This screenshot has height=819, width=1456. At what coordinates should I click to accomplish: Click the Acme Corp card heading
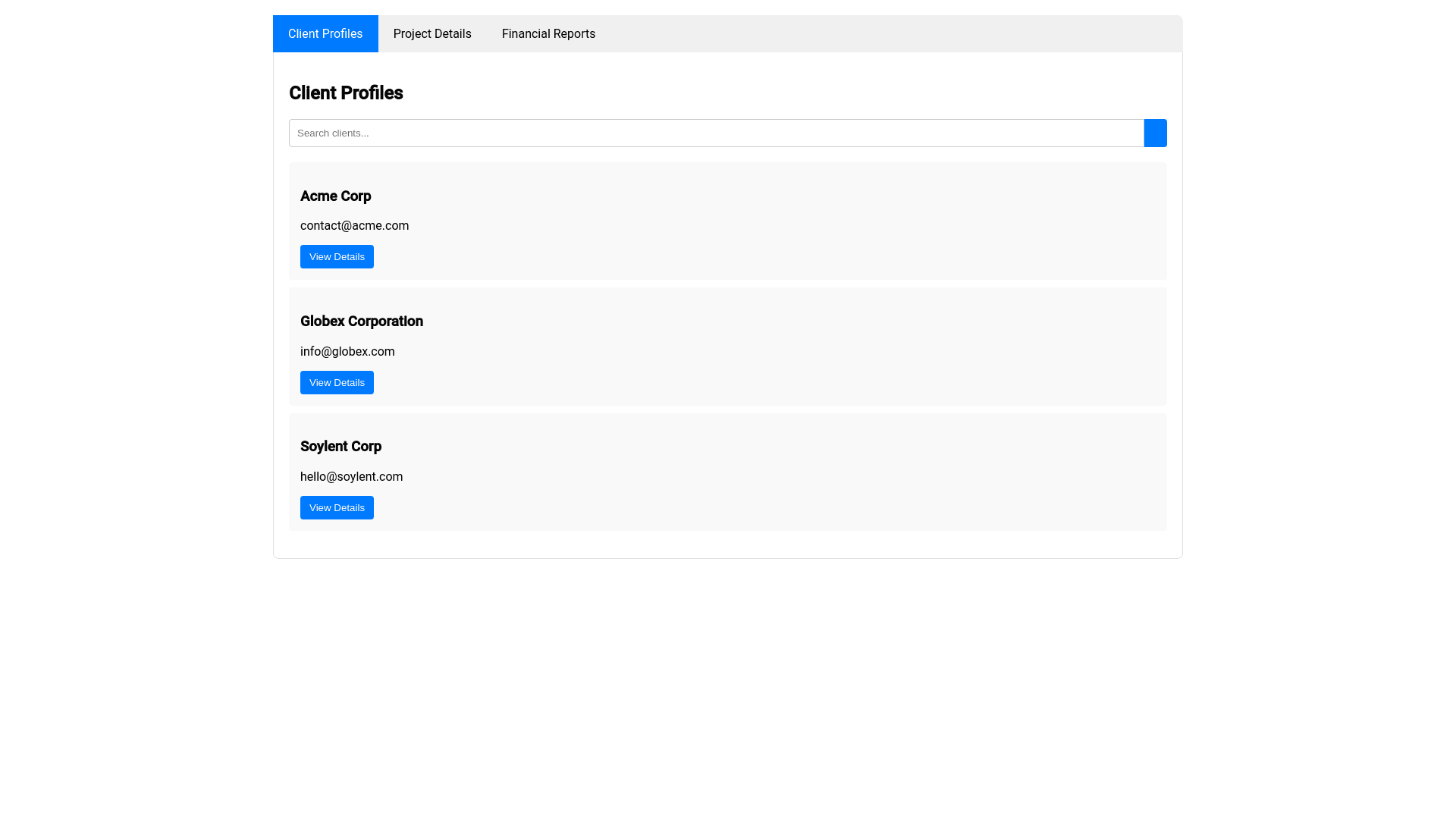tap(335, 196)
